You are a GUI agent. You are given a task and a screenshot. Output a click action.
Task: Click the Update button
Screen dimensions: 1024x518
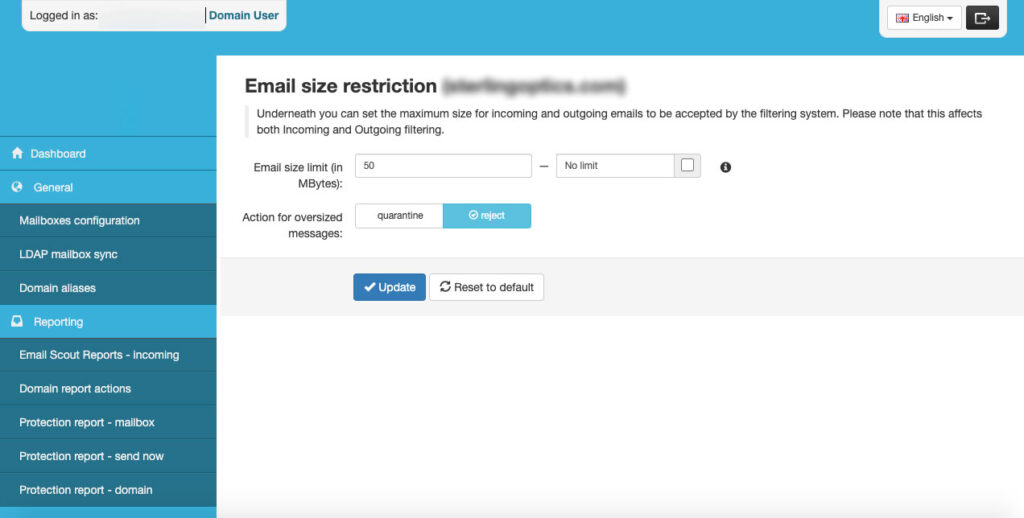pyautogui.click(x=389, y=287)
